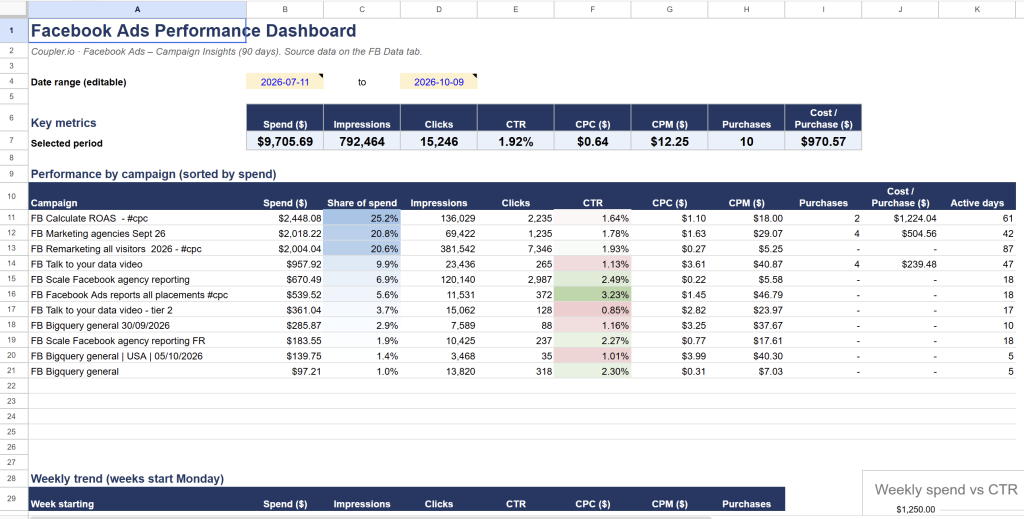Select the red 0.85% CTR cell

[x=593, y=310]
